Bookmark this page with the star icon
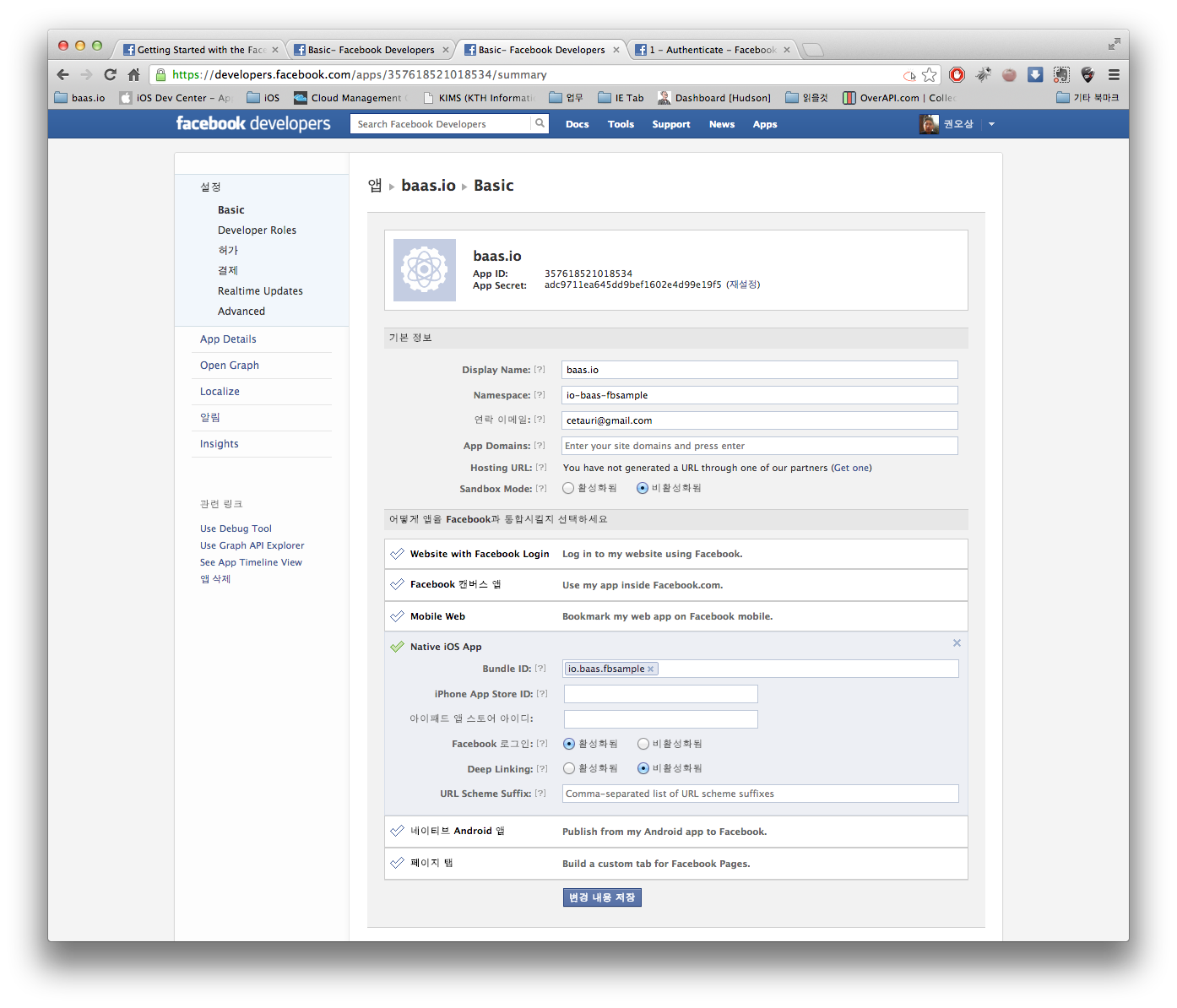The width and height of the screenshot is (1177, 1008). pyautogui.click(x=930, y=75)
